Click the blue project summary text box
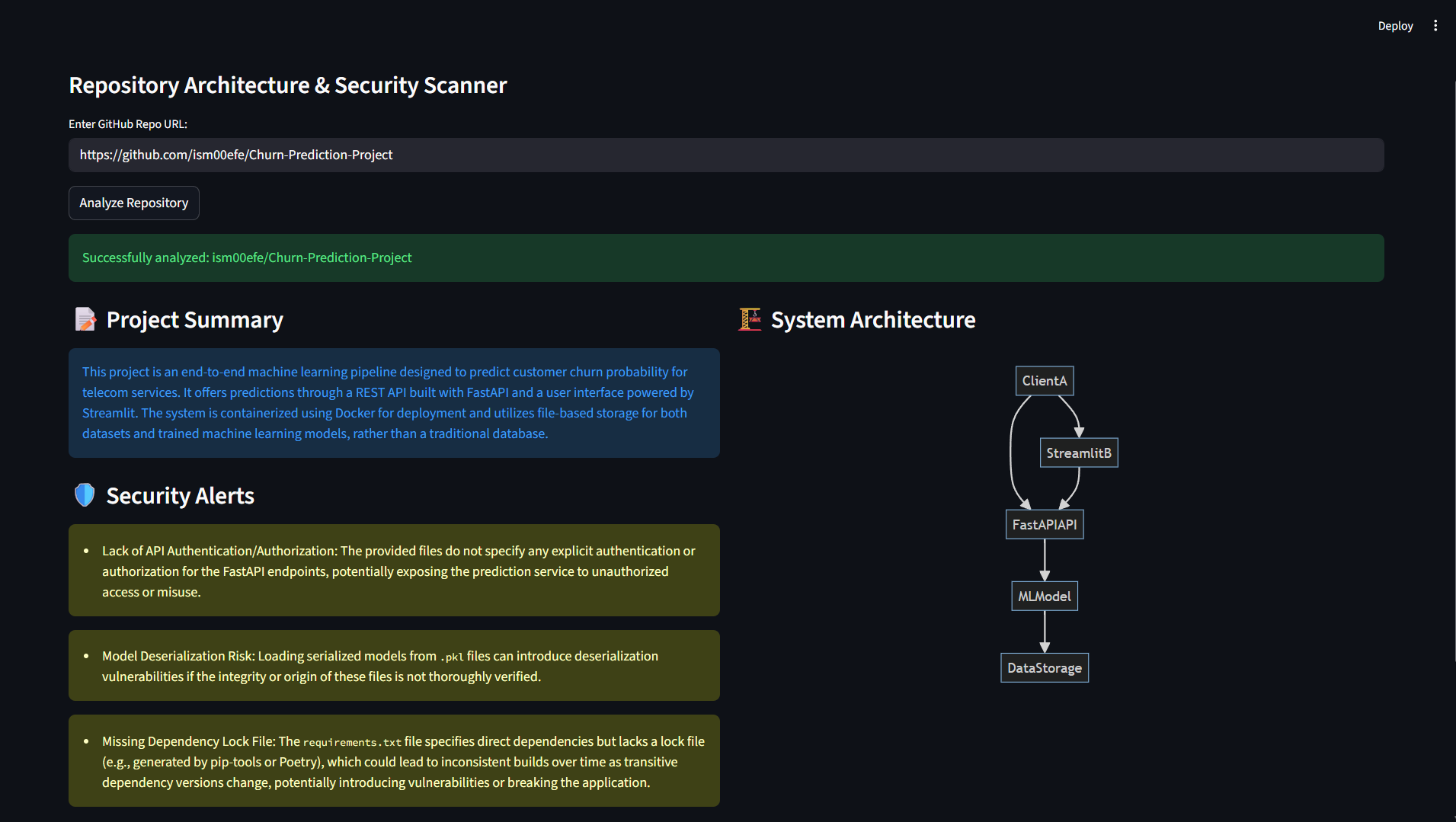 (394, 402)
